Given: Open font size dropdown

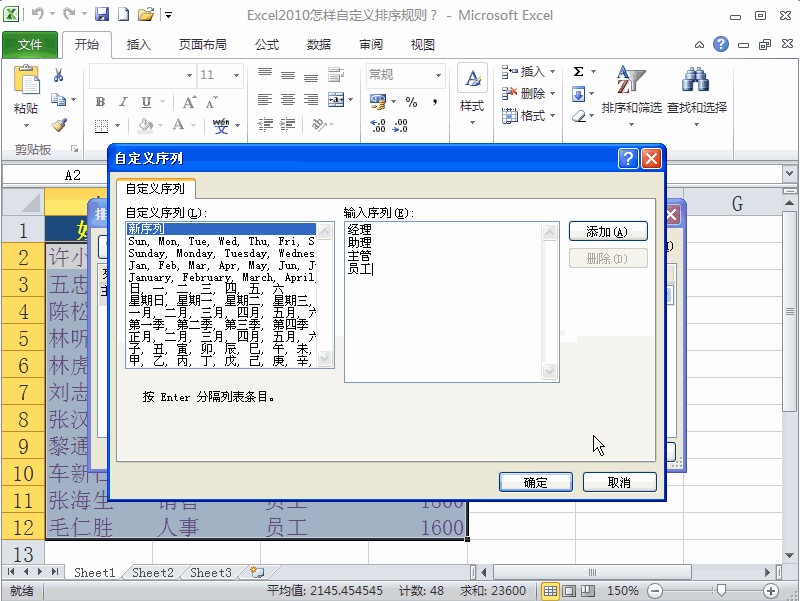Looking at the screenshot, I should tap(236, 76).
